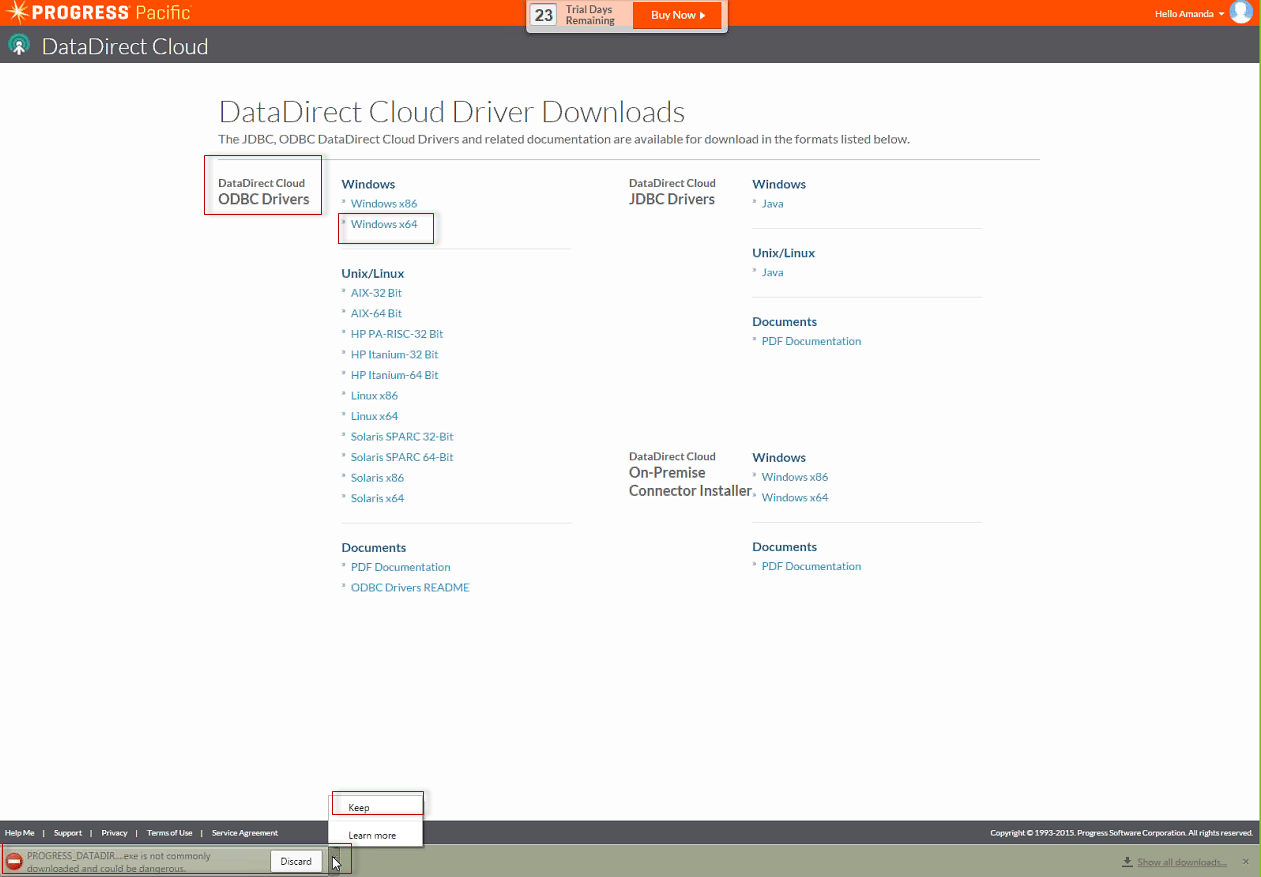Download the Linux x86 ODBC driver

click(x=374, y=396)
